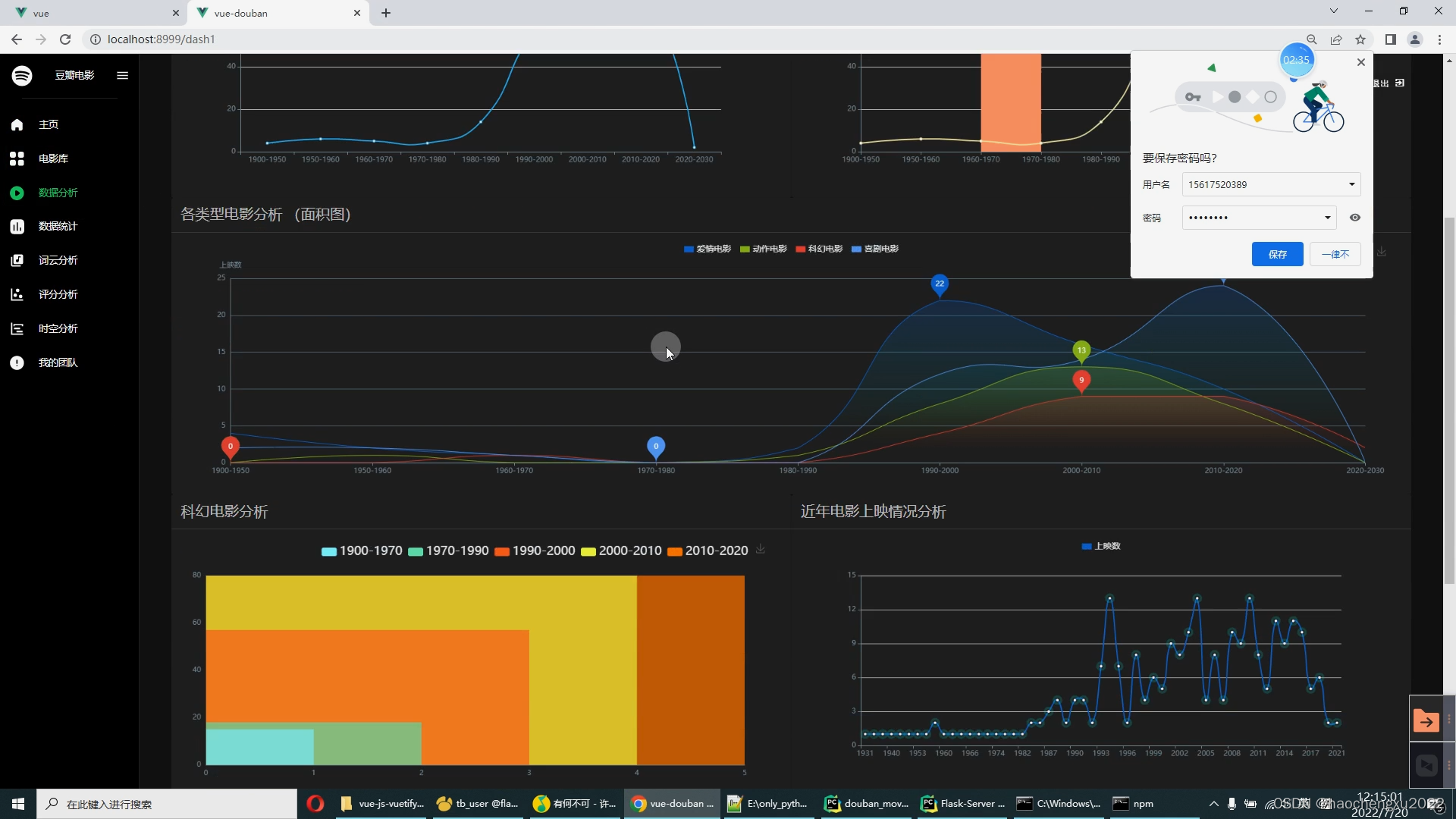Expand the username dropdown in password prompt
The image size is (1456, 819).
[1351, 184]
